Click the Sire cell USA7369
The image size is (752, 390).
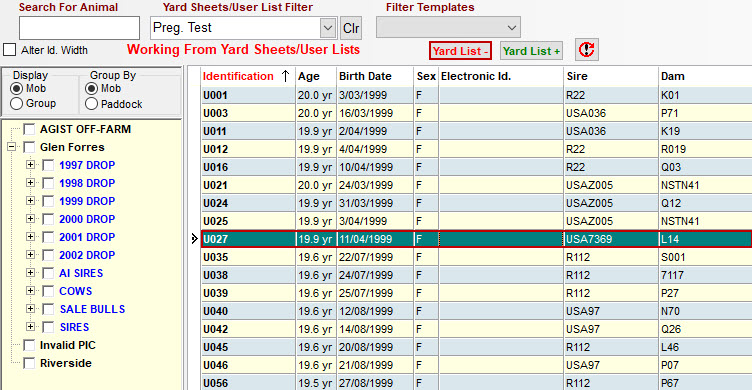pos(611,239)
